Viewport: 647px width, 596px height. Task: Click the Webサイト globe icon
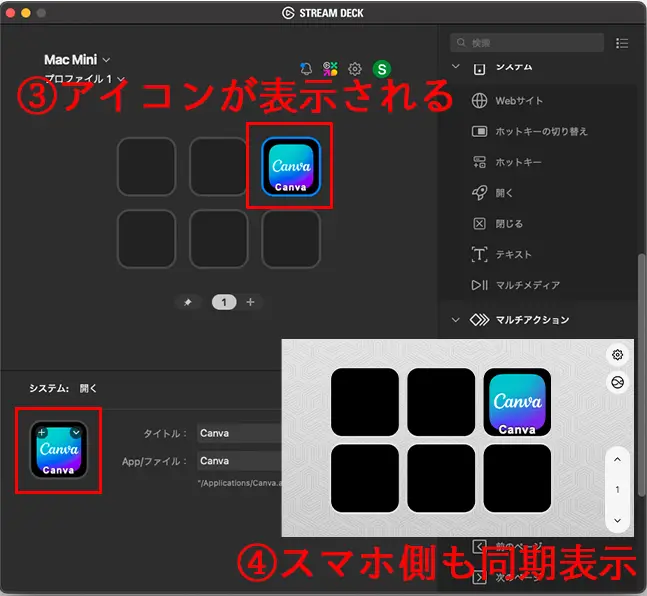[479, 101]
